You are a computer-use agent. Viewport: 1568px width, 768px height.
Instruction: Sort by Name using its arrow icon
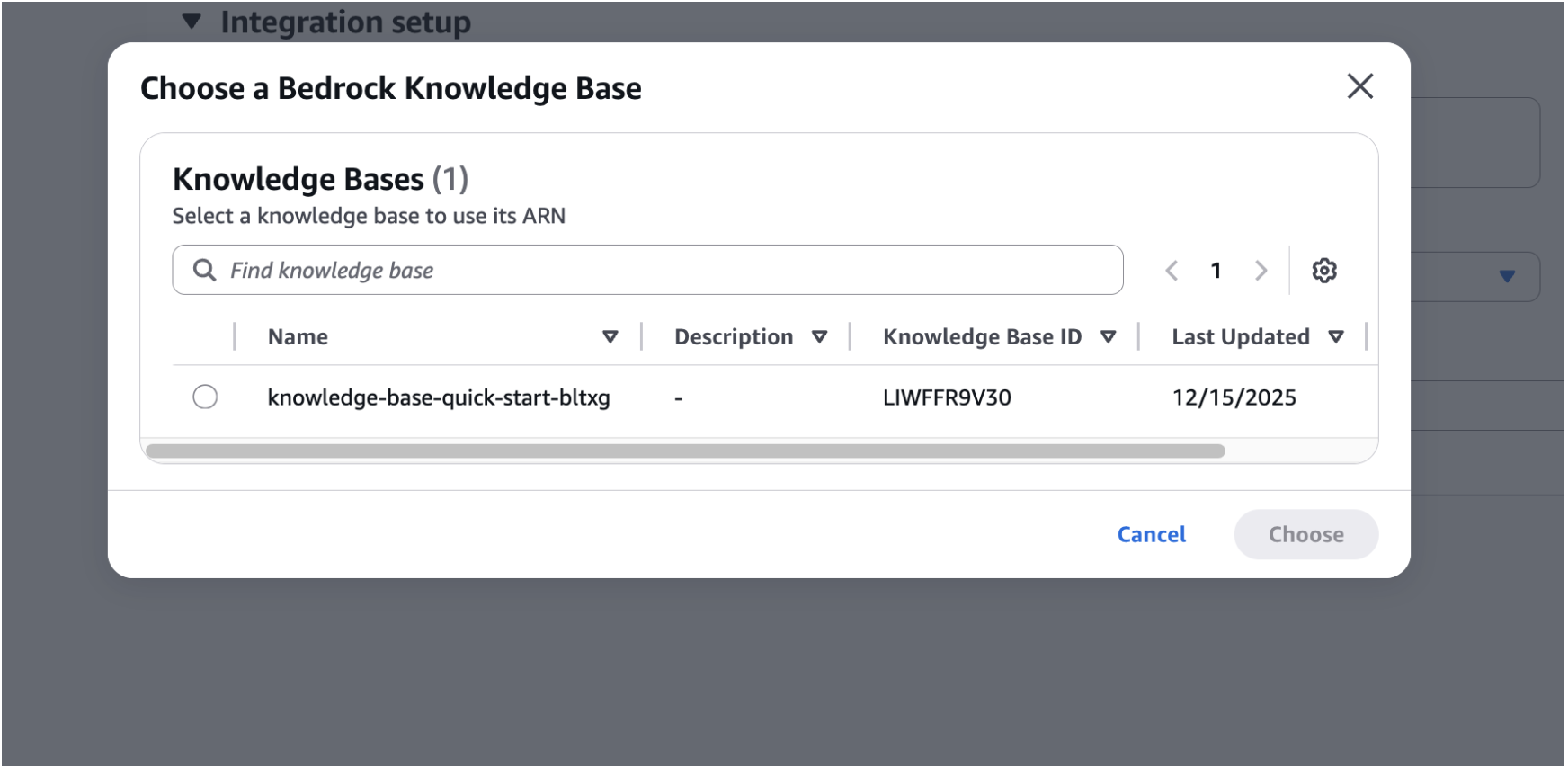coord(610,337)
